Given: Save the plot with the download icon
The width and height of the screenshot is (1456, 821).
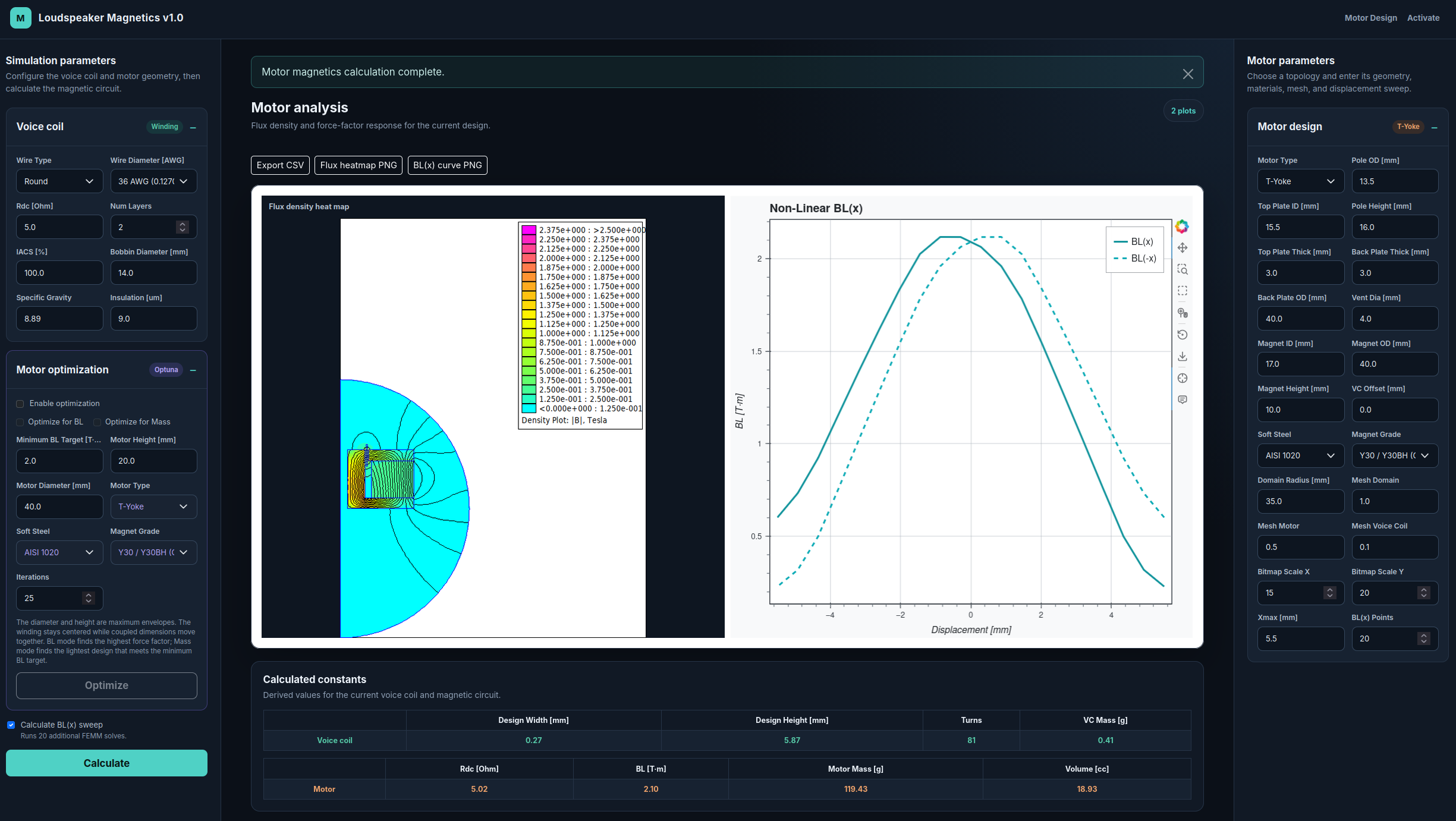Looking at the screenshot, I should pos(1183,356).
